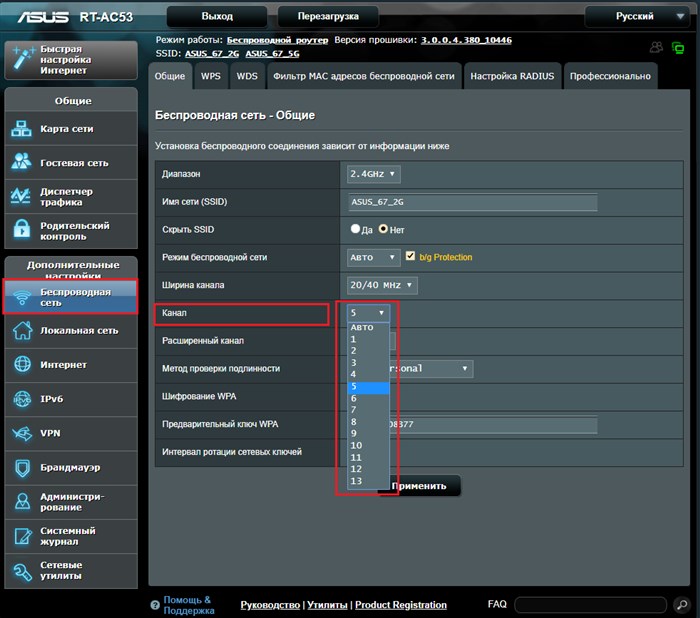
Task: Choose channel 11 in the Канал list
Action: [x=368, y=457]
